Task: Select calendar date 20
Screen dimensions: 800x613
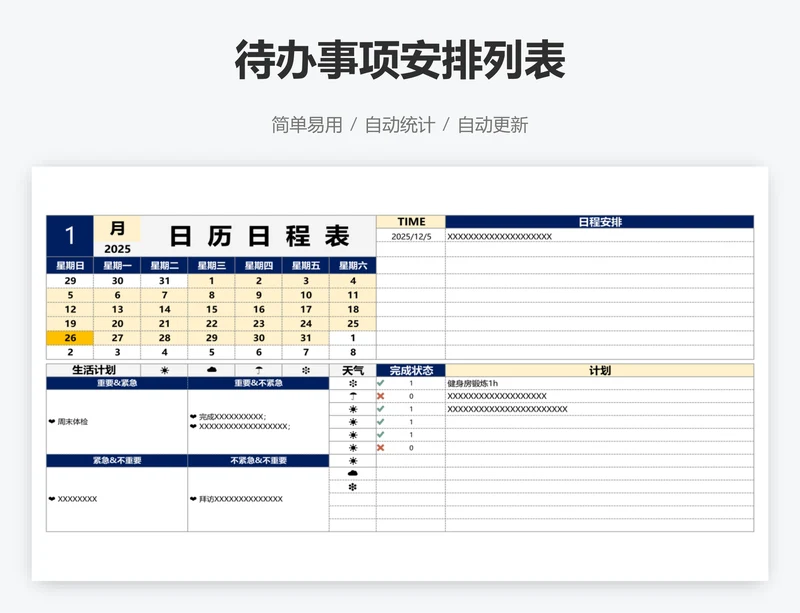Action: (x=117, y=324)
